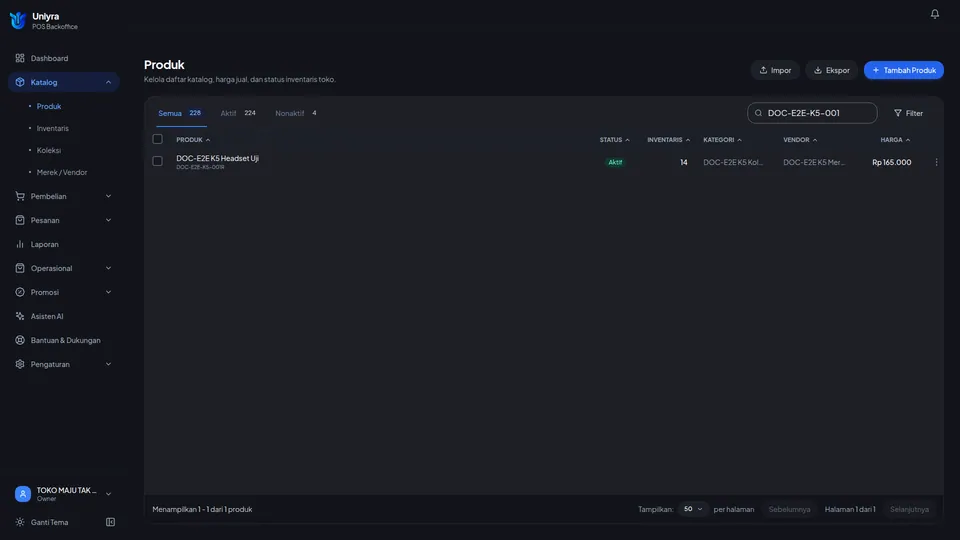Switch to the Semua tab

coord(180,113)
